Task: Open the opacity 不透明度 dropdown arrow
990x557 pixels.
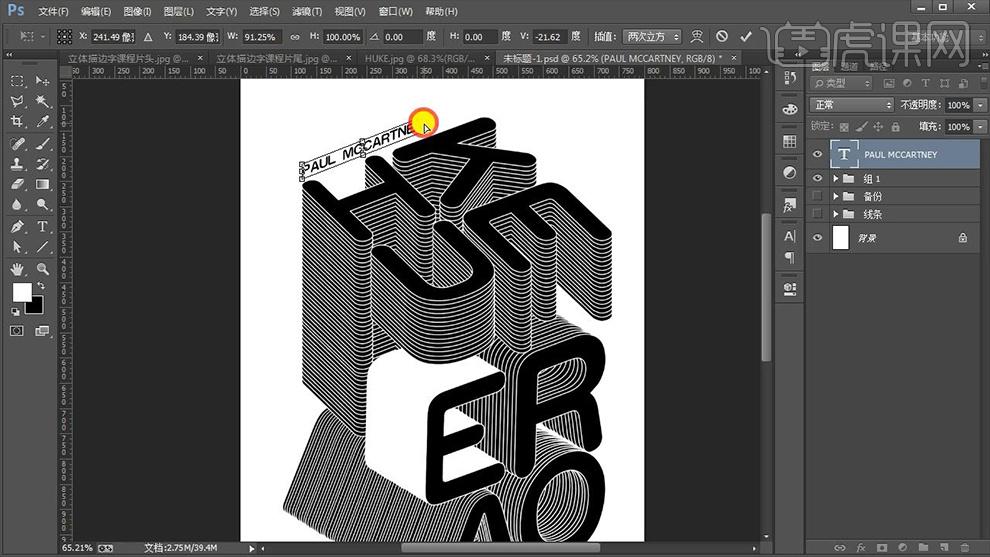Action: 980,105
